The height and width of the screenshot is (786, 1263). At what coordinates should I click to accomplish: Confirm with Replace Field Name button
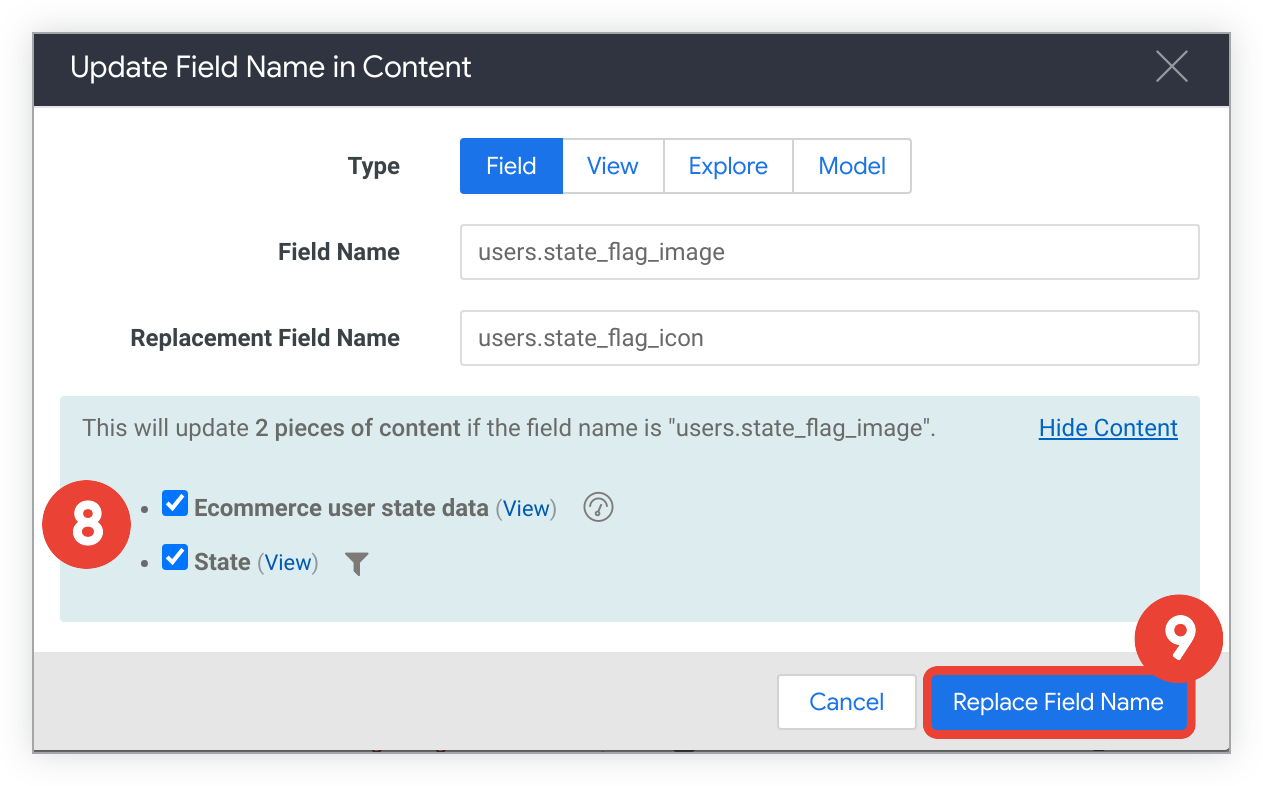(1058, 702)
